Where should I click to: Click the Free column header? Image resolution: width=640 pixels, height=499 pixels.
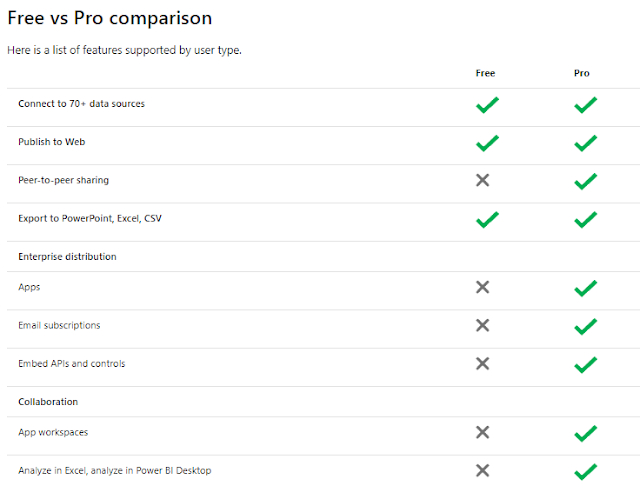[485, 73]
